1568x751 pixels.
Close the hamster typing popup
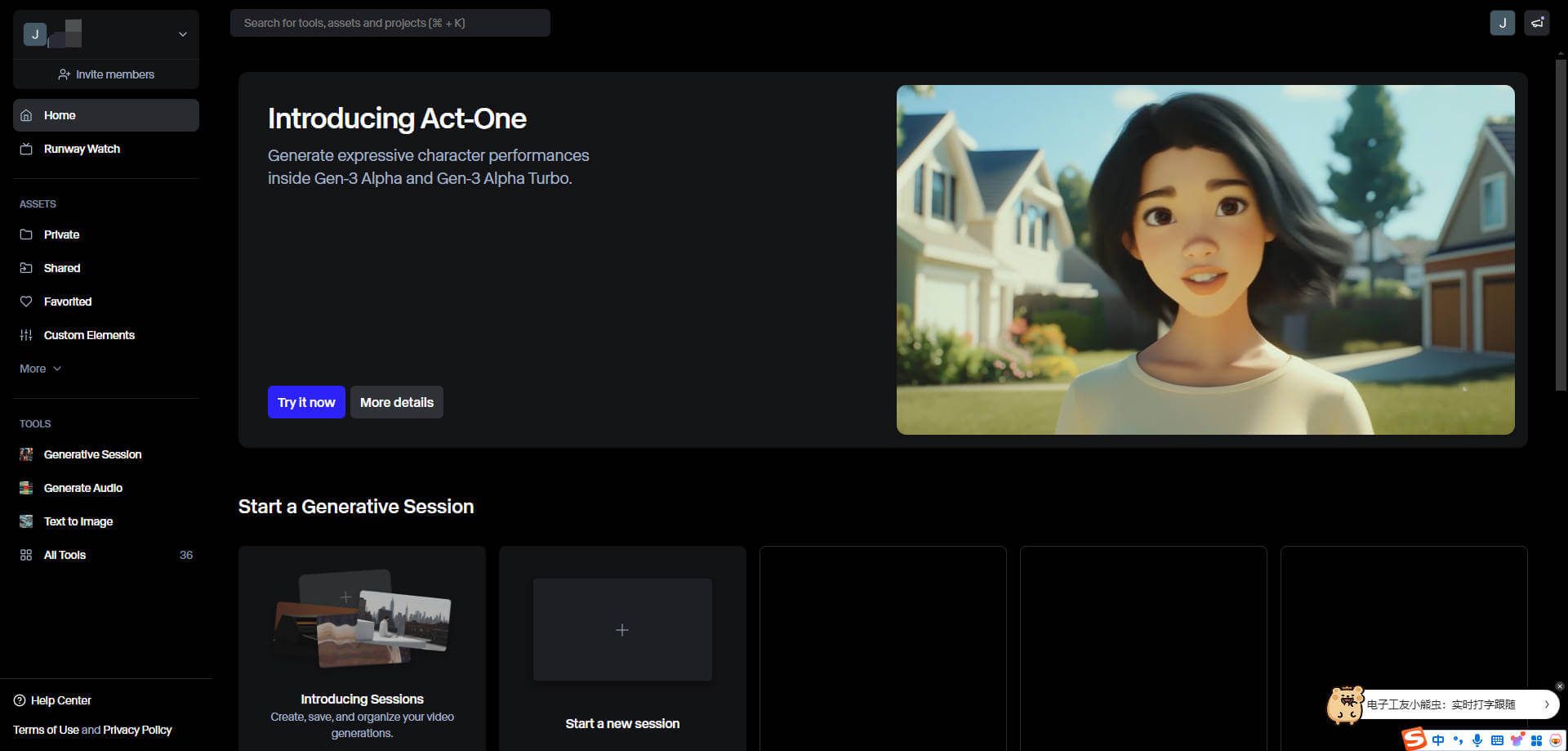click(1559, 686)
